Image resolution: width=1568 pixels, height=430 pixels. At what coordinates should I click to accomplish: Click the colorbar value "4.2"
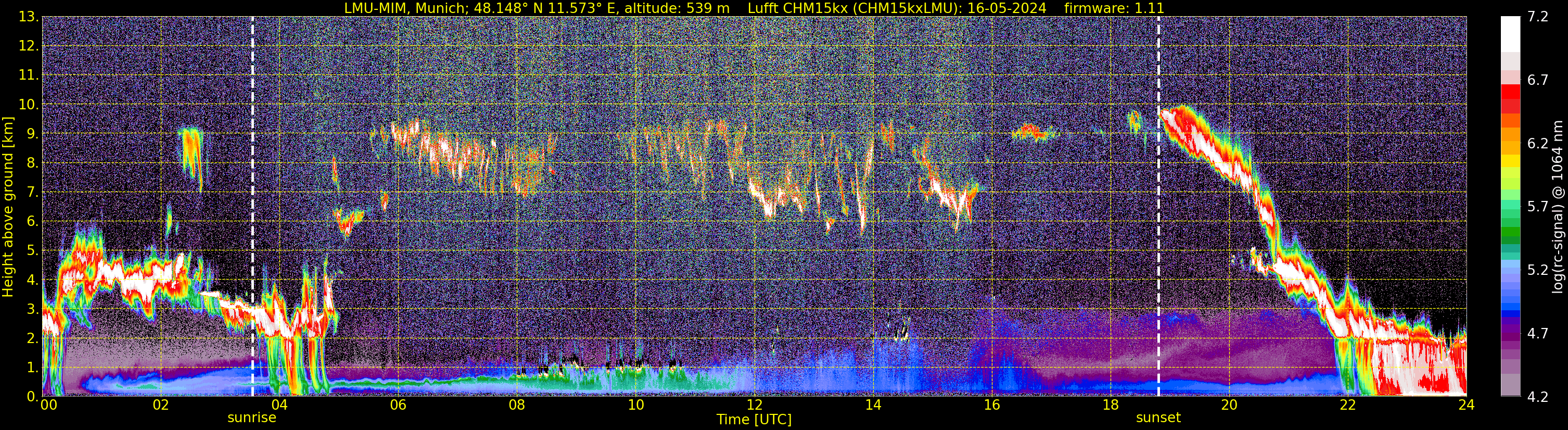1538,397
